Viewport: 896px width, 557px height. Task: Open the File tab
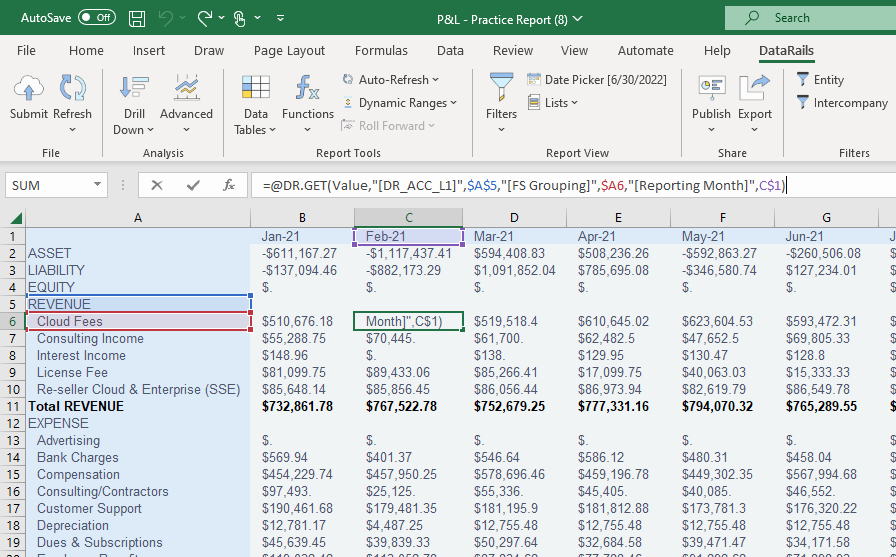click(26, 50)
